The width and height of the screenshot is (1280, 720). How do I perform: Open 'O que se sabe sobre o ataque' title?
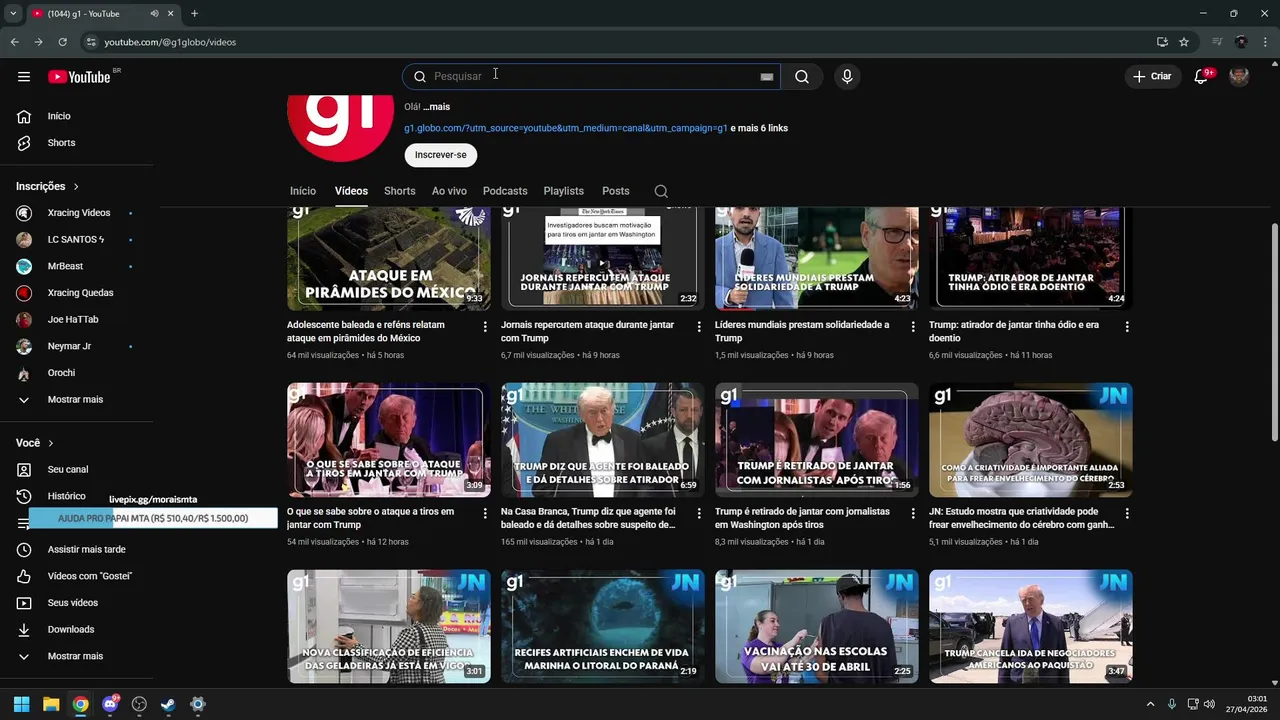point(370,518)
